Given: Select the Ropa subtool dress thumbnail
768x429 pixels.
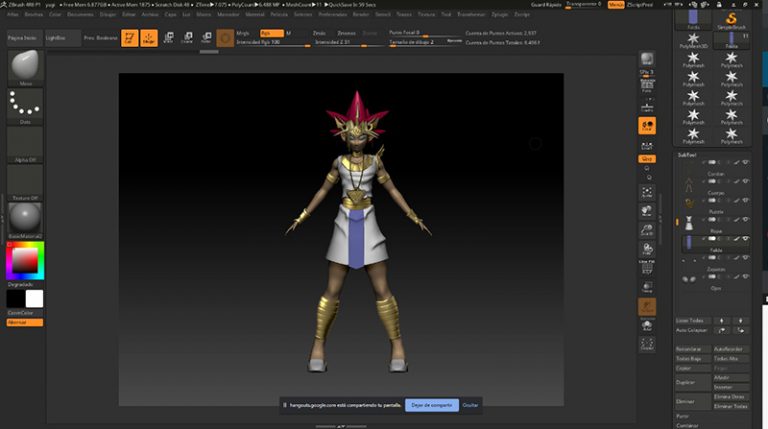Looking at the screenshot, I should click(x=689, y=223).
